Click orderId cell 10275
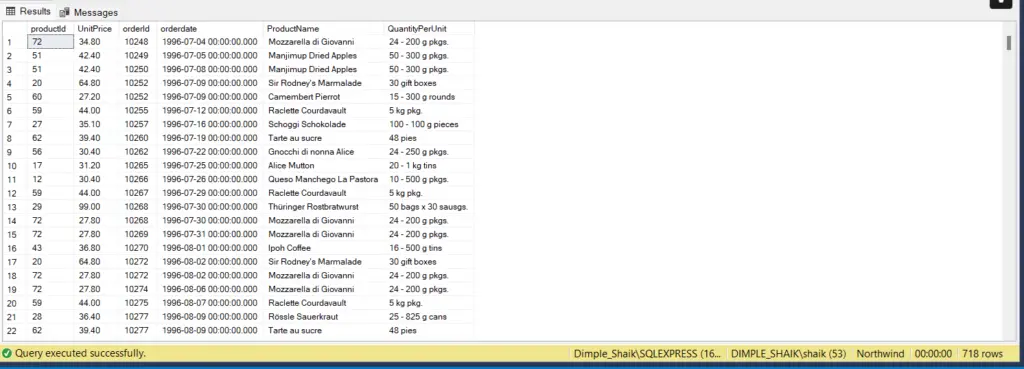1024x369 pixels. [137, 303]
